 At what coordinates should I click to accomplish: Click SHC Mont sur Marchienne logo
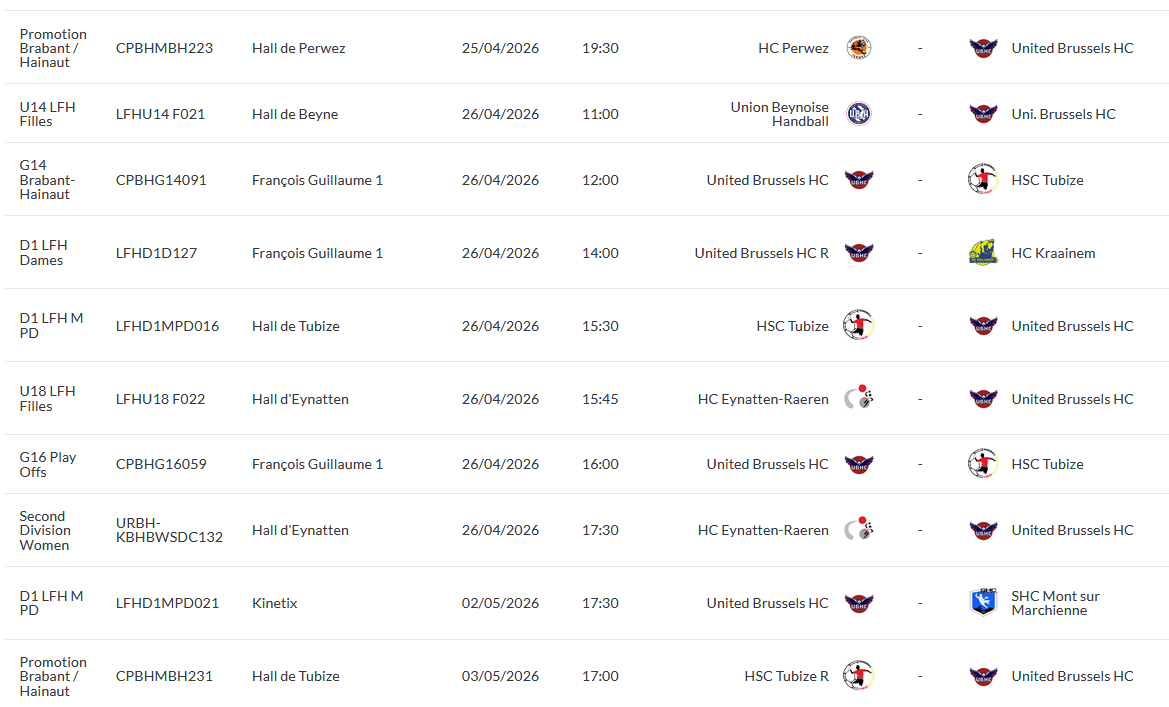point(983,603)
